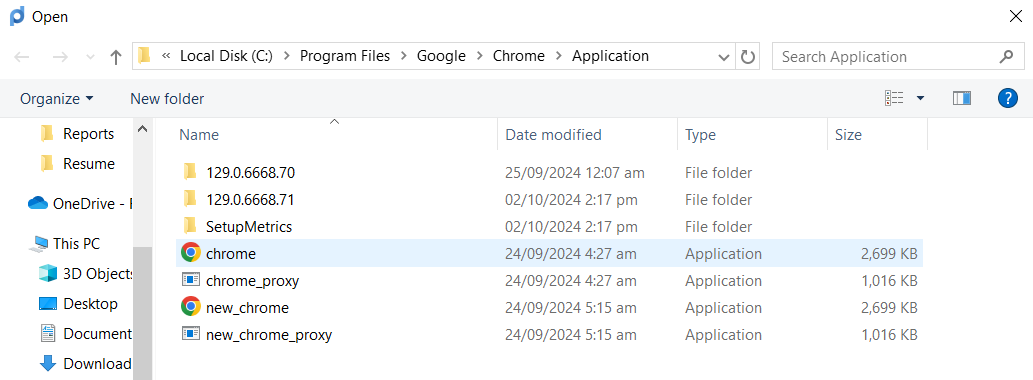
Task: Change the view layout icon
Action: pyautogui.click(x=894, y=98)
